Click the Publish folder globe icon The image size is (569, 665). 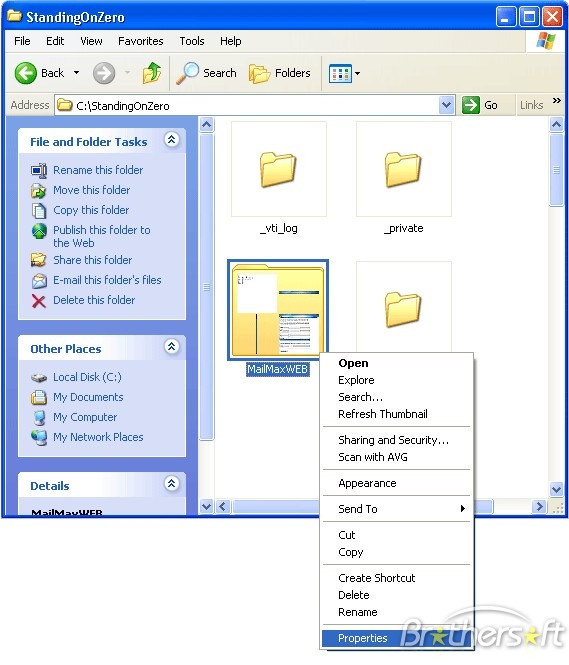pyautogui.click(x=39, y=231)
